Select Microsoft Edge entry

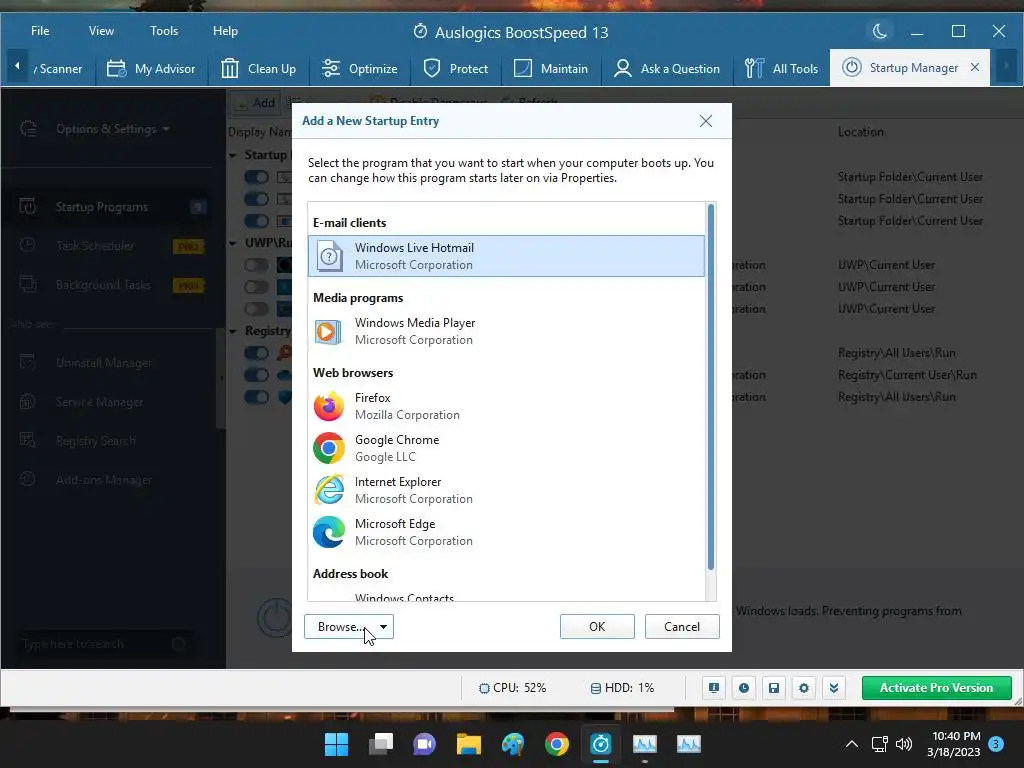coord(506,532)
